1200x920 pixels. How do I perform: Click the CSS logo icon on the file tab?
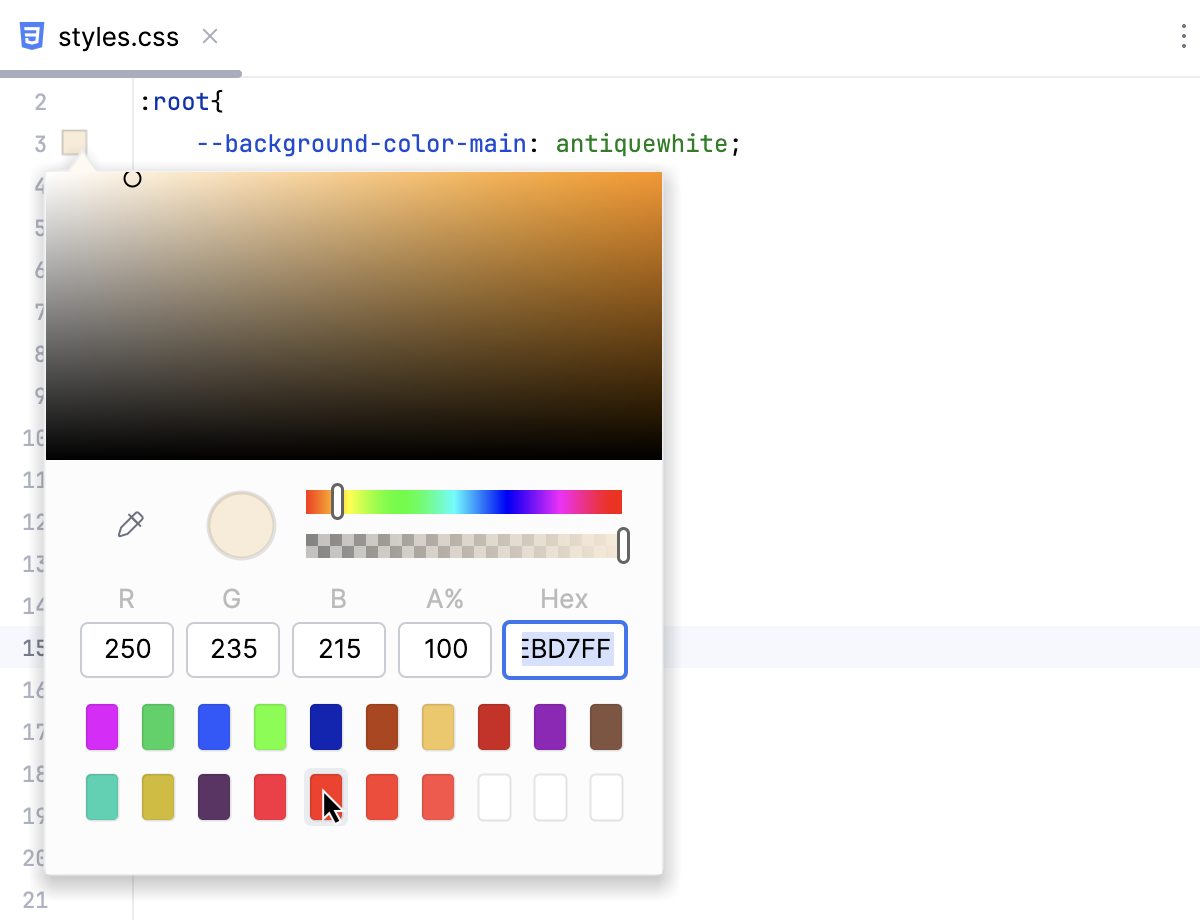[x=33, y=36]
